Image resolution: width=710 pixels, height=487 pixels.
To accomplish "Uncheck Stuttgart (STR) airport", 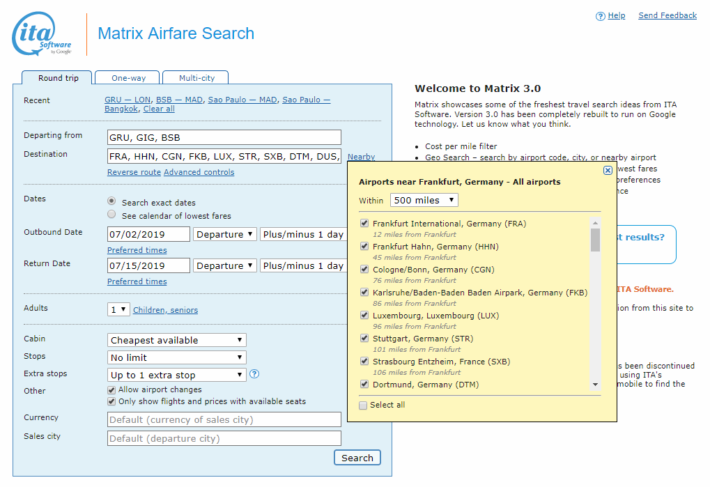I will tap(364, 338).
